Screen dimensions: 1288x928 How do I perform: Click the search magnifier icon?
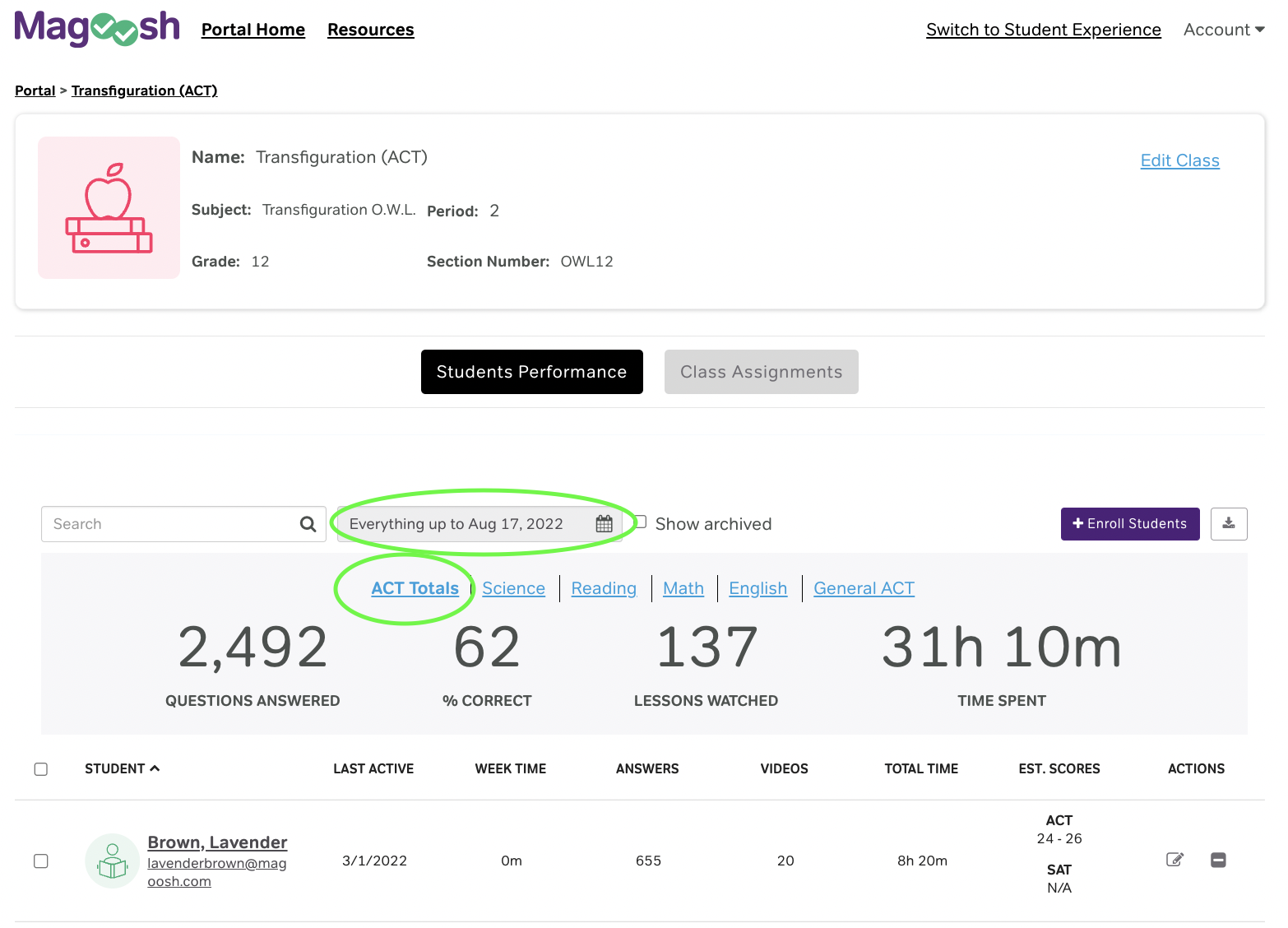tap(308, 524)
